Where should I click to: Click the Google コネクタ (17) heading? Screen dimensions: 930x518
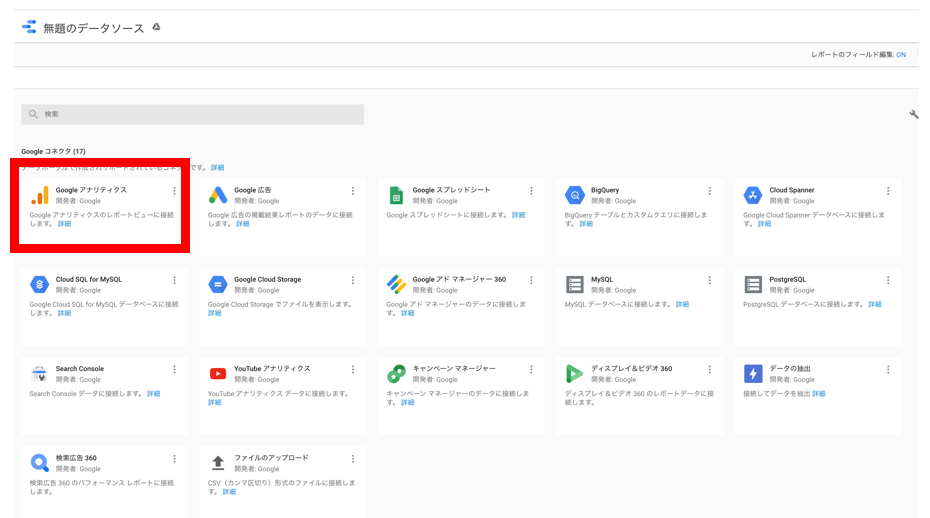[x=53, y=151]
